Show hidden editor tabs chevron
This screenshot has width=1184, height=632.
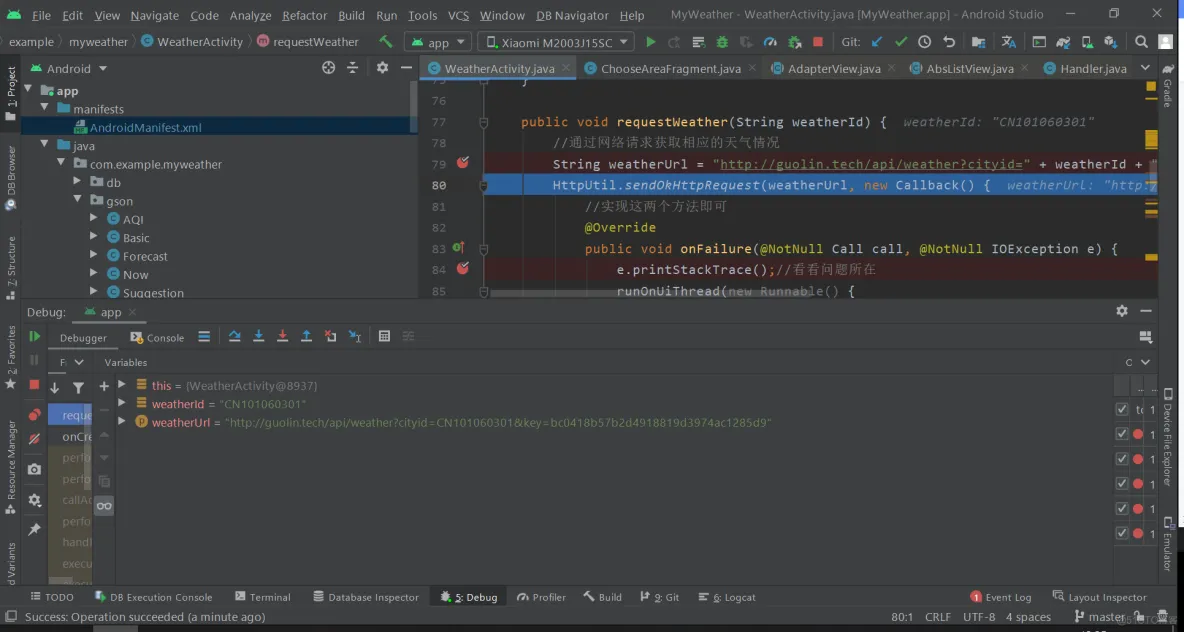point(1145,68)
